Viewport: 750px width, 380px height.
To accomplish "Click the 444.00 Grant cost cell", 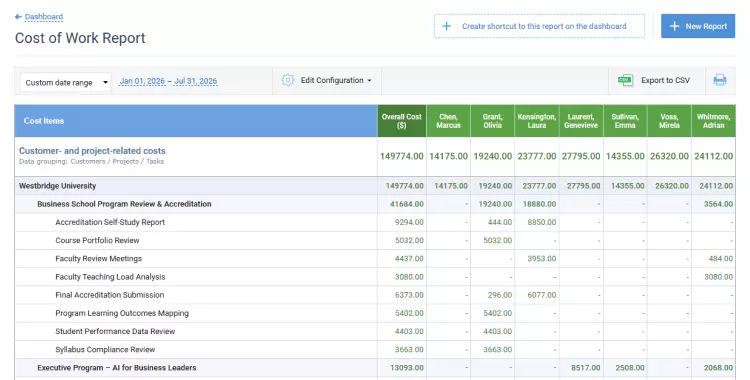I will (x=500, y=222).
